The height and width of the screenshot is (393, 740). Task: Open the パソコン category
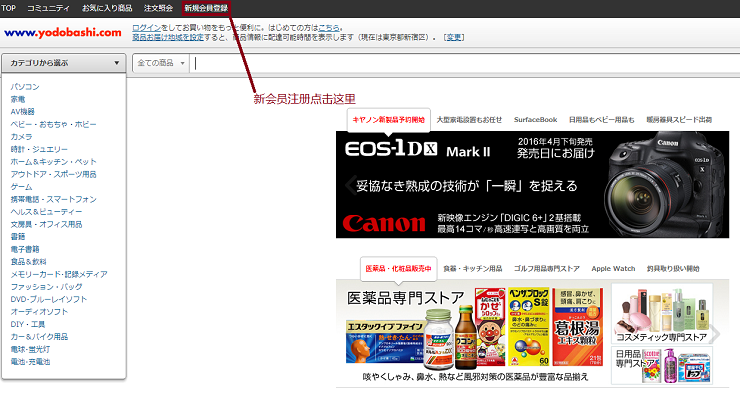(25, 87)
